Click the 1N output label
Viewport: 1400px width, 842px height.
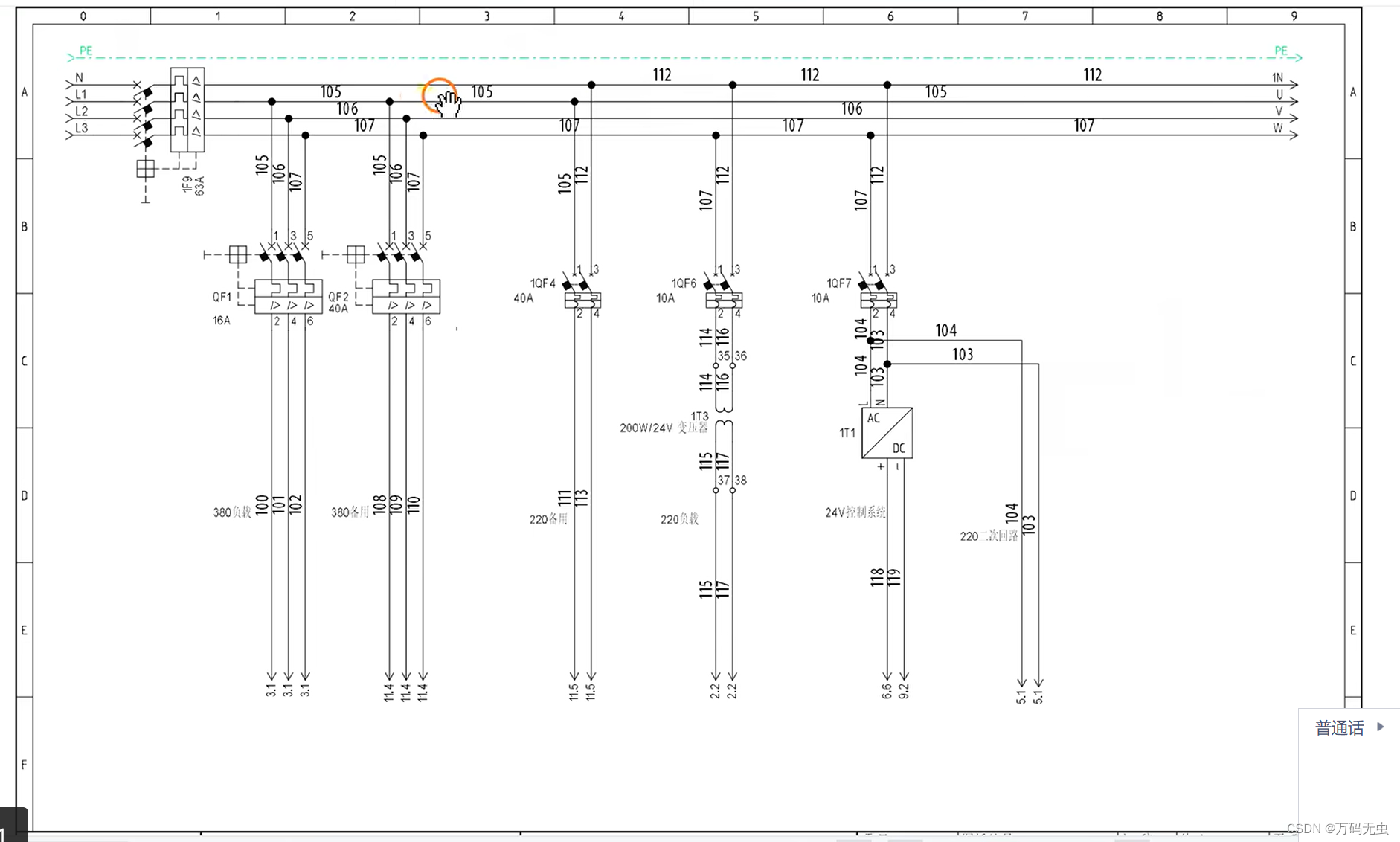[x=1278, y=77]
